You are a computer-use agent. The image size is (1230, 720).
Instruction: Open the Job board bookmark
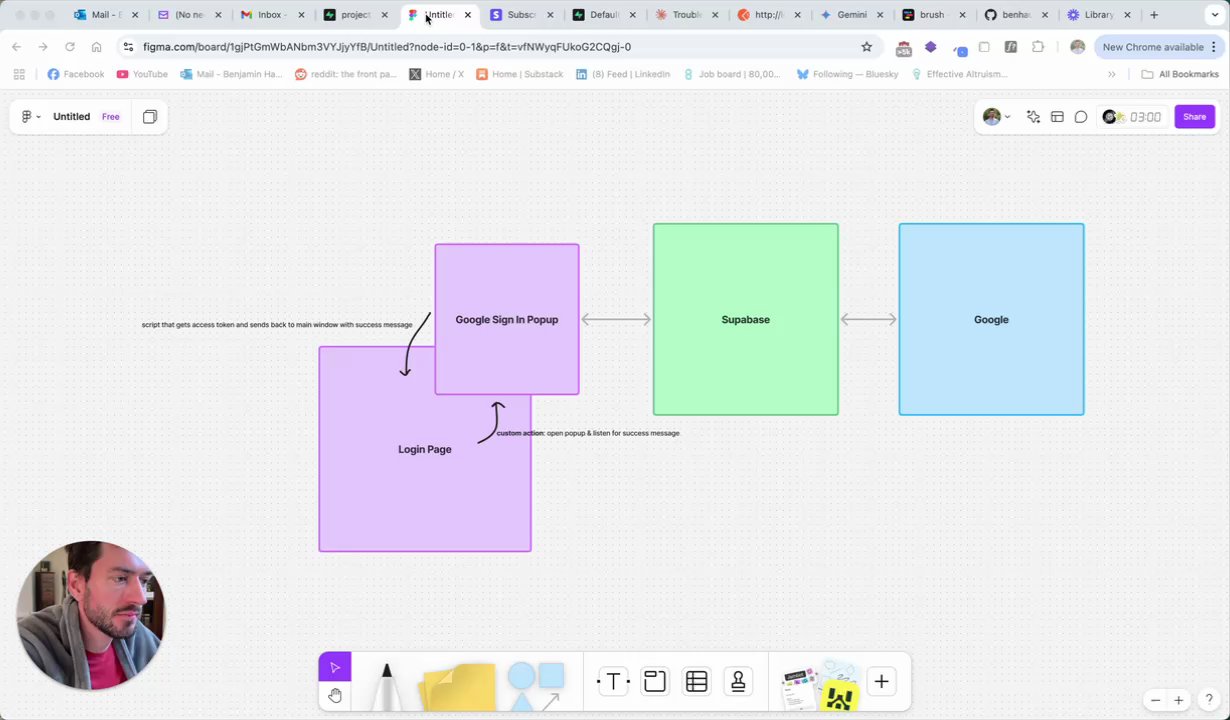point(733,74)
